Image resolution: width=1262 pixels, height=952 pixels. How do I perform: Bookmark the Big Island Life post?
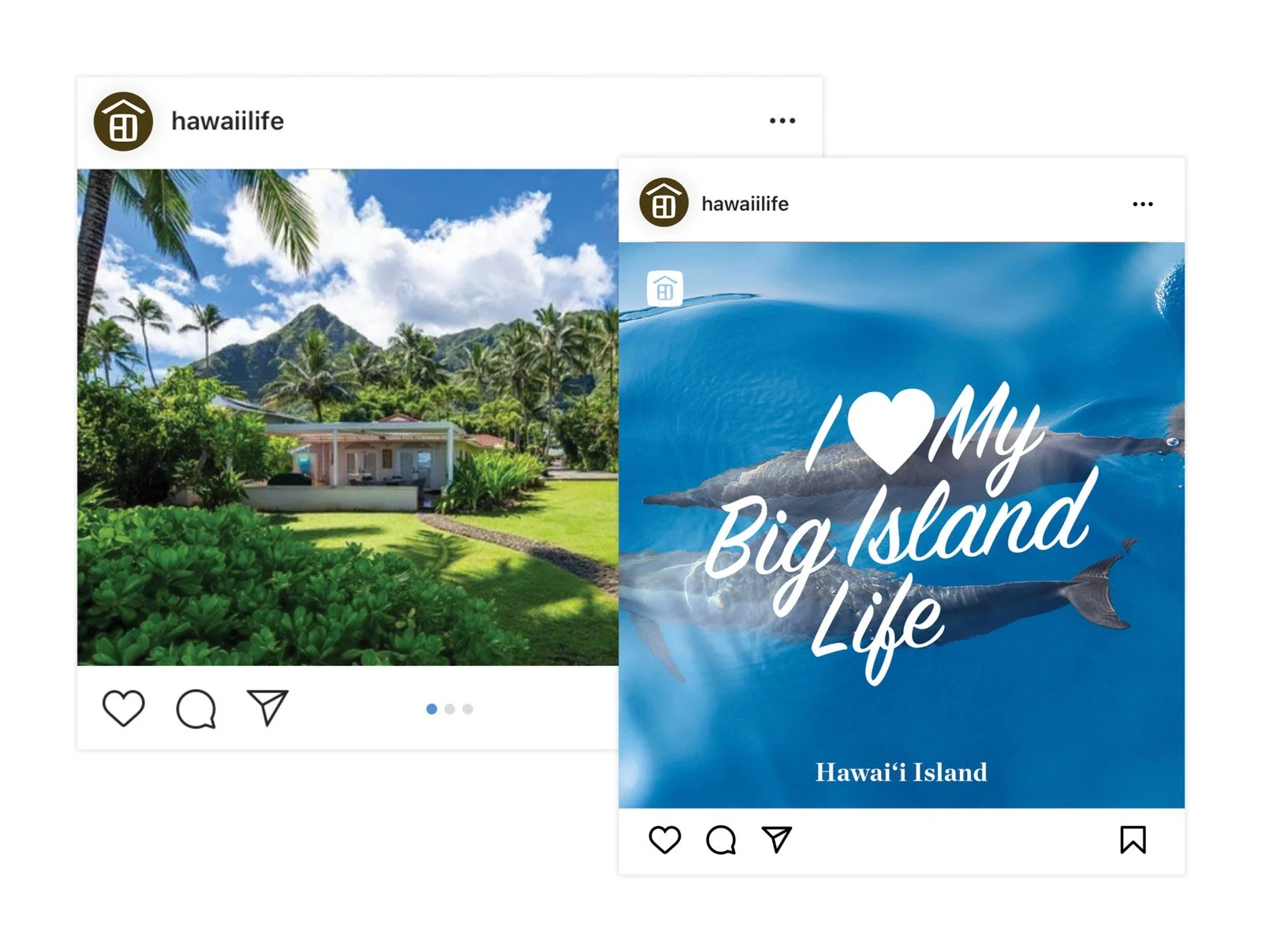[1133, 839]
